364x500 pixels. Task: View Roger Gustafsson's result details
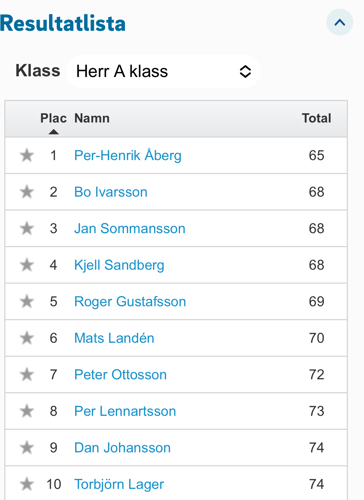coord(130,302)
